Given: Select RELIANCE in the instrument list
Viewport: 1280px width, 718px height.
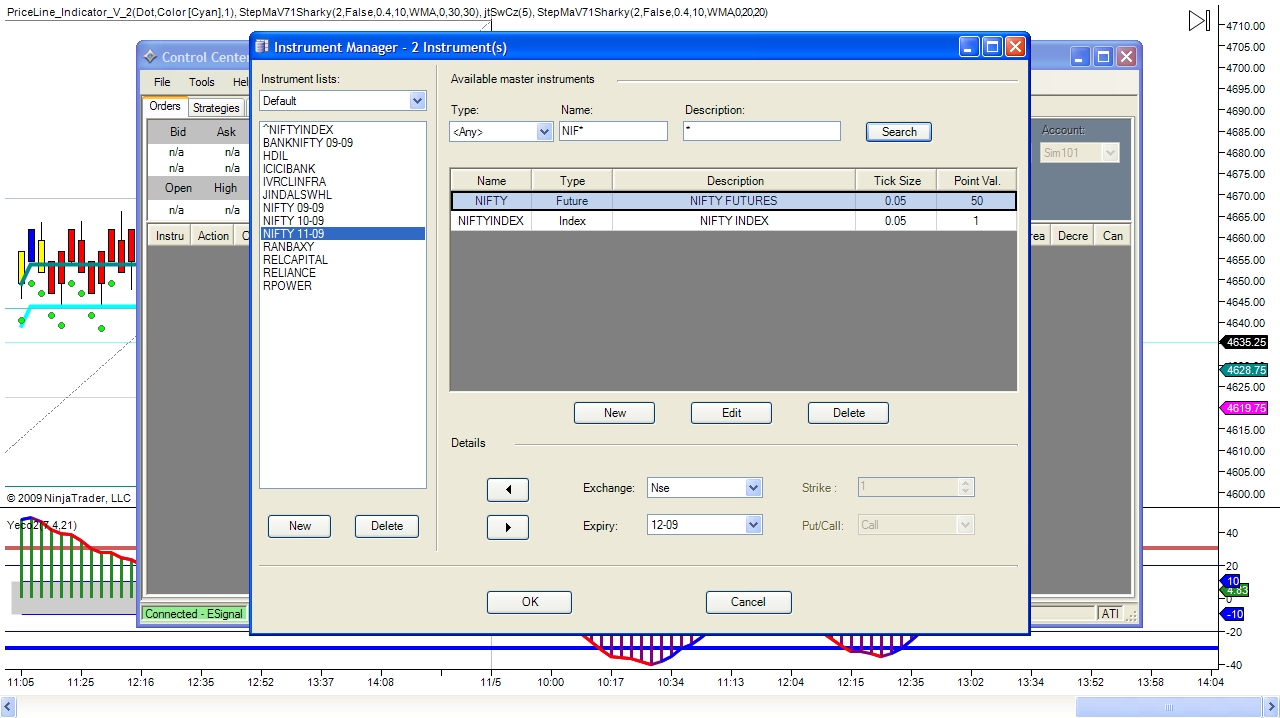Looking at the screenshot, I should tap(289, 273).
